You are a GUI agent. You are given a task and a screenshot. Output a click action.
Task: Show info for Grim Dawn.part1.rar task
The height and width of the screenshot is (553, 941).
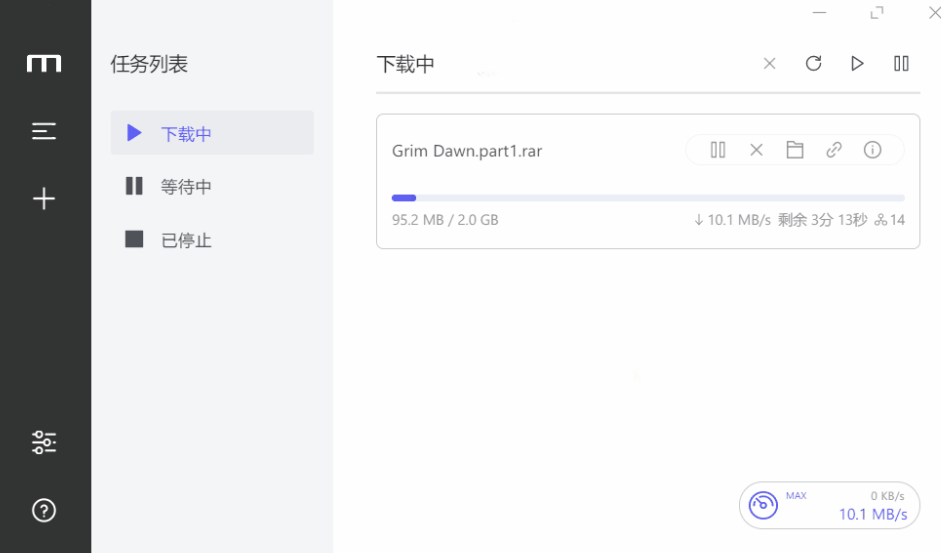tap(872, 150)
